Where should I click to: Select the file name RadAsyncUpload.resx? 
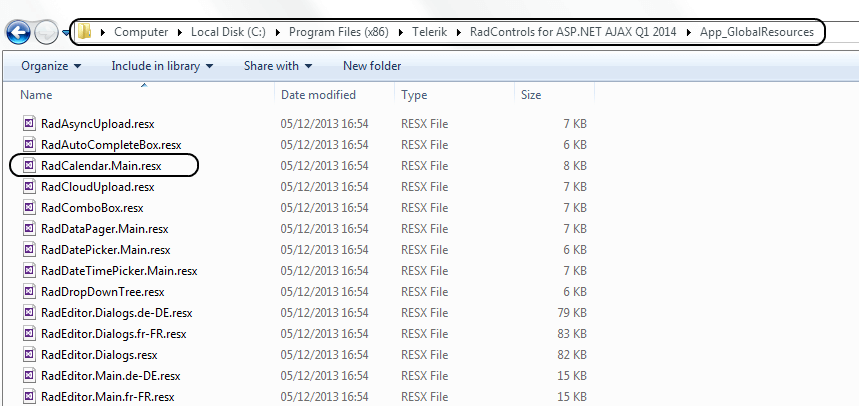tap(98, 124)
